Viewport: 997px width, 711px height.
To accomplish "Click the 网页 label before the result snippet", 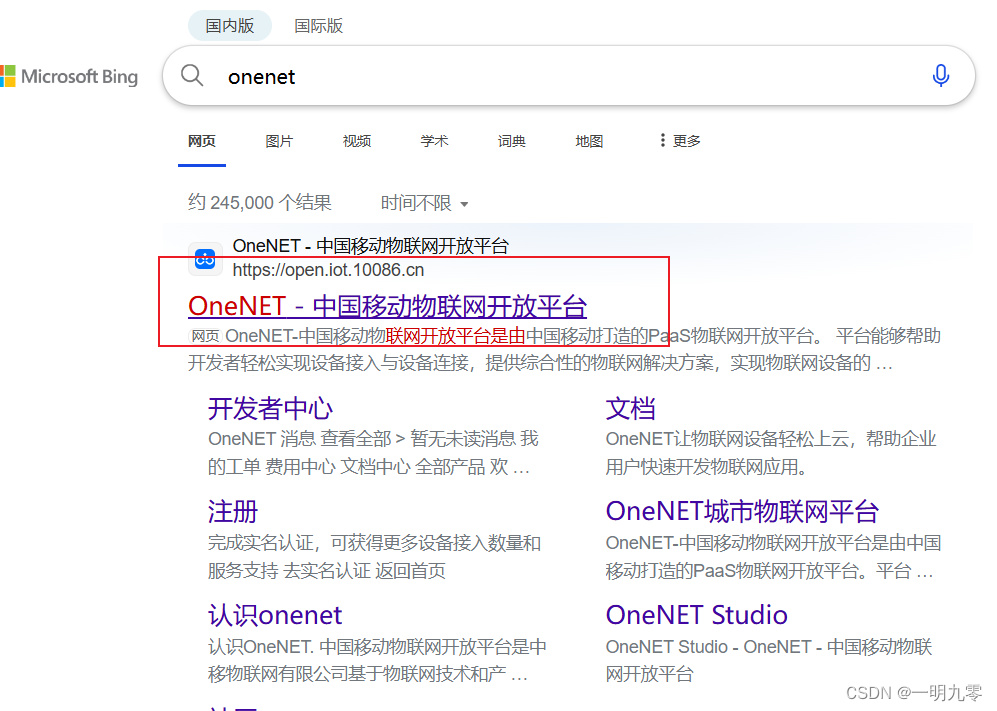I will pyautogui.click(x=205, y=336).
